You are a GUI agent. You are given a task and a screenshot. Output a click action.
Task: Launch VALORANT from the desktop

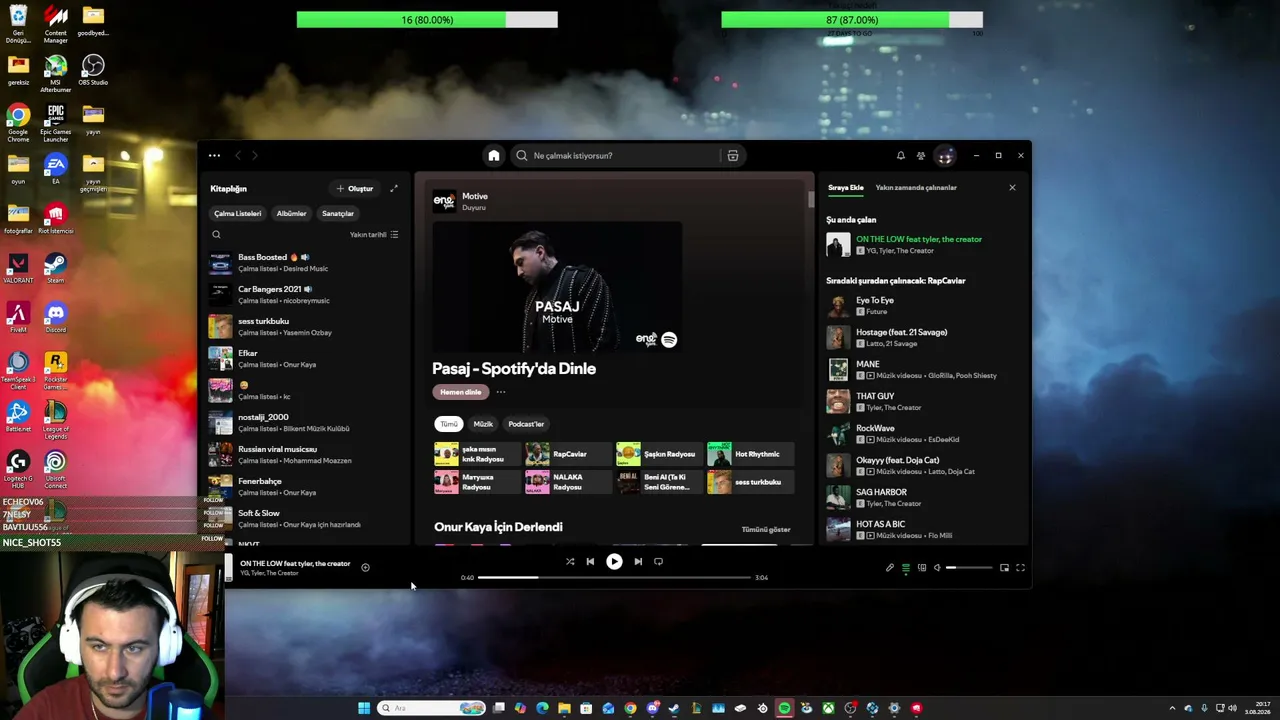[x=18, y=269]
